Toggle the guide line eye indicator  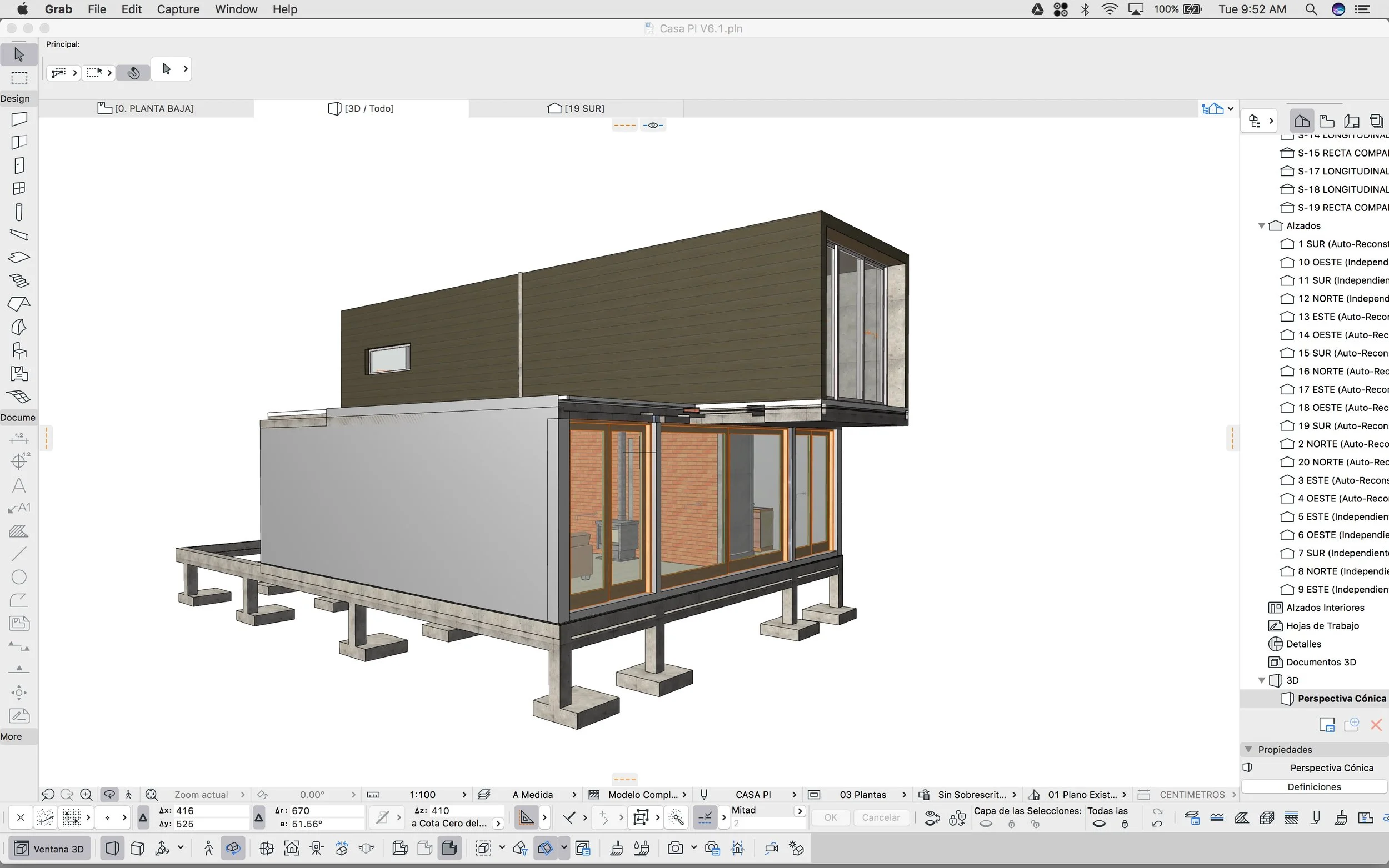coord(653,125)
